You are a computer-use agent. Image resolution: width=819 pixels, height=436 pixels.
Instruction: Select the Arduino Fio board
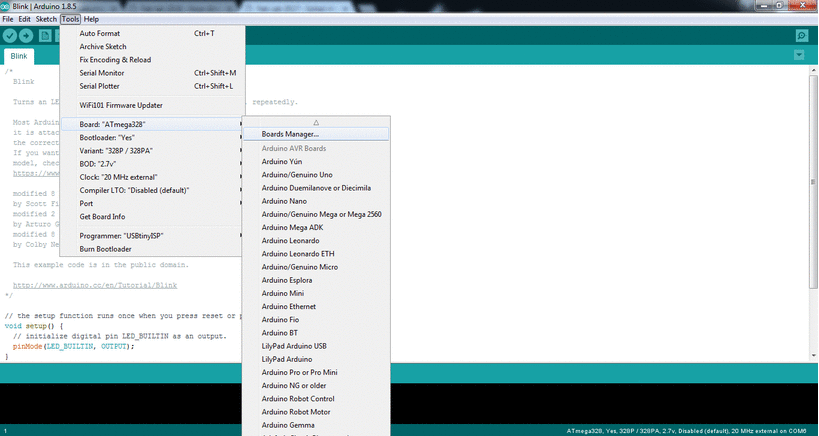coord(316,320)
